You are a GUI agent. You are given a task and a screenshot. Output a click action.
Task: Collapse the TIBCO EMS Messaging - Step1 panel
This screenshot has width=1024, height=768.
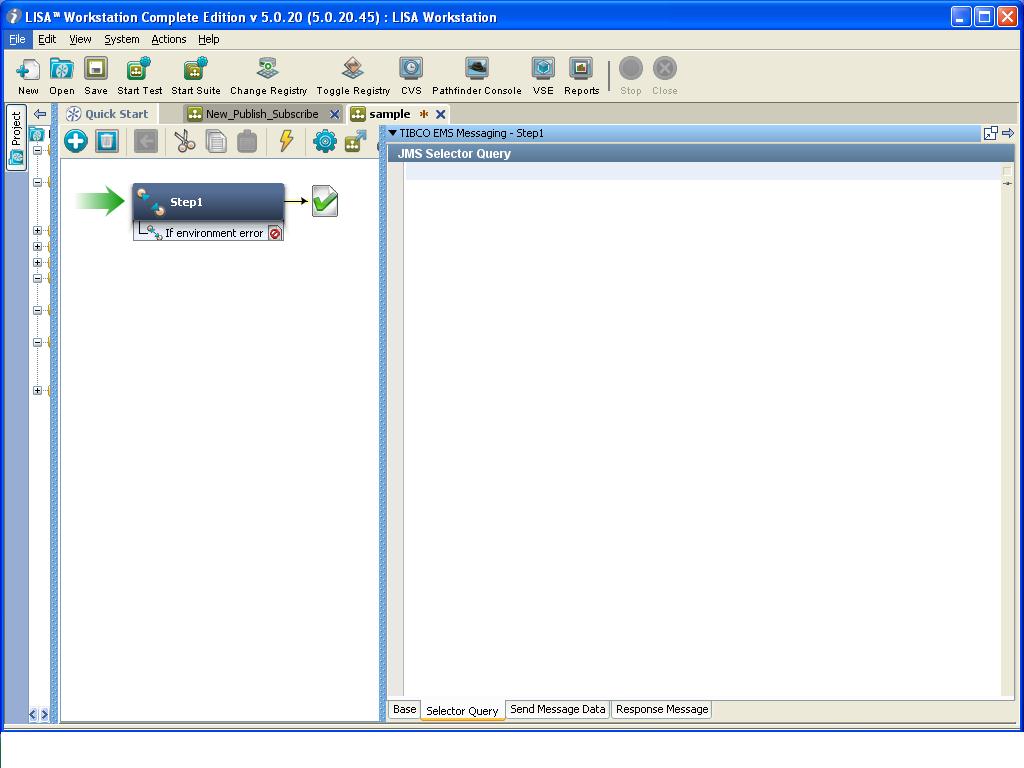pyautogui.click(x=392, y=133)
